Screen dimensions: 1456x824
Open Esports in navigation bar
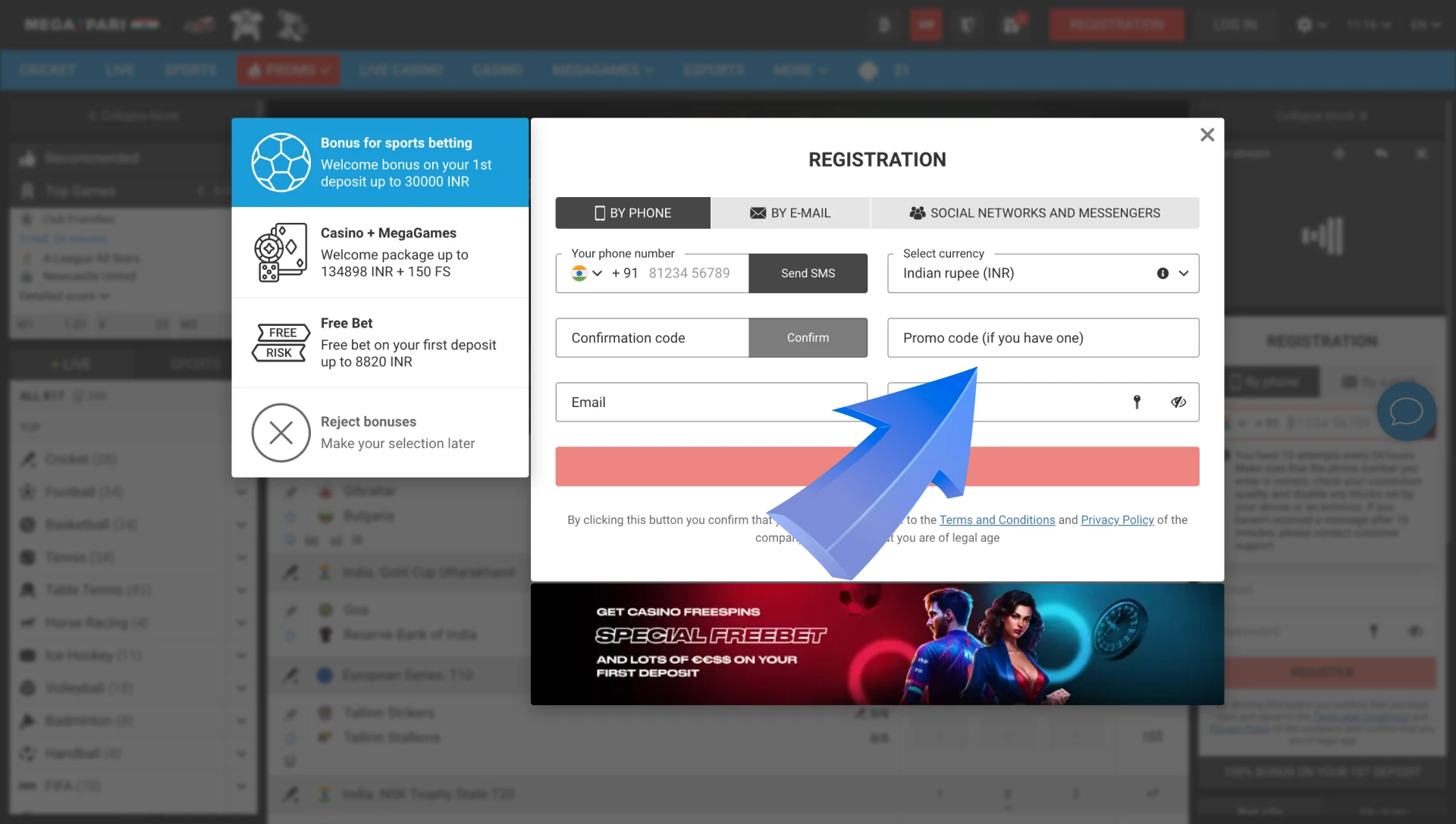pos(713,70)
